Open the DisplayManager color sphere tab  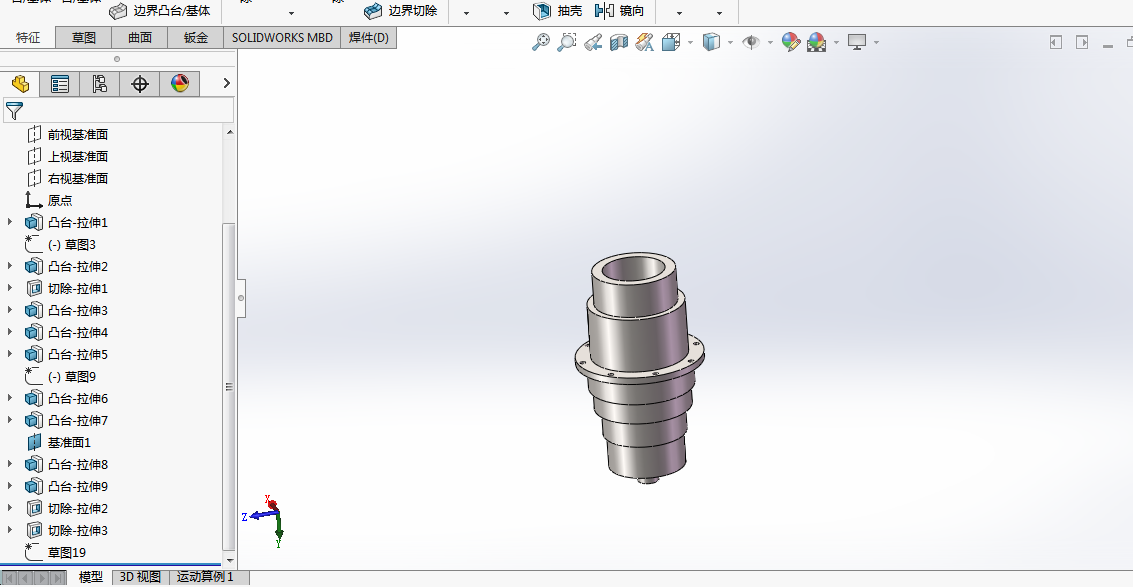tap(179, 84)
